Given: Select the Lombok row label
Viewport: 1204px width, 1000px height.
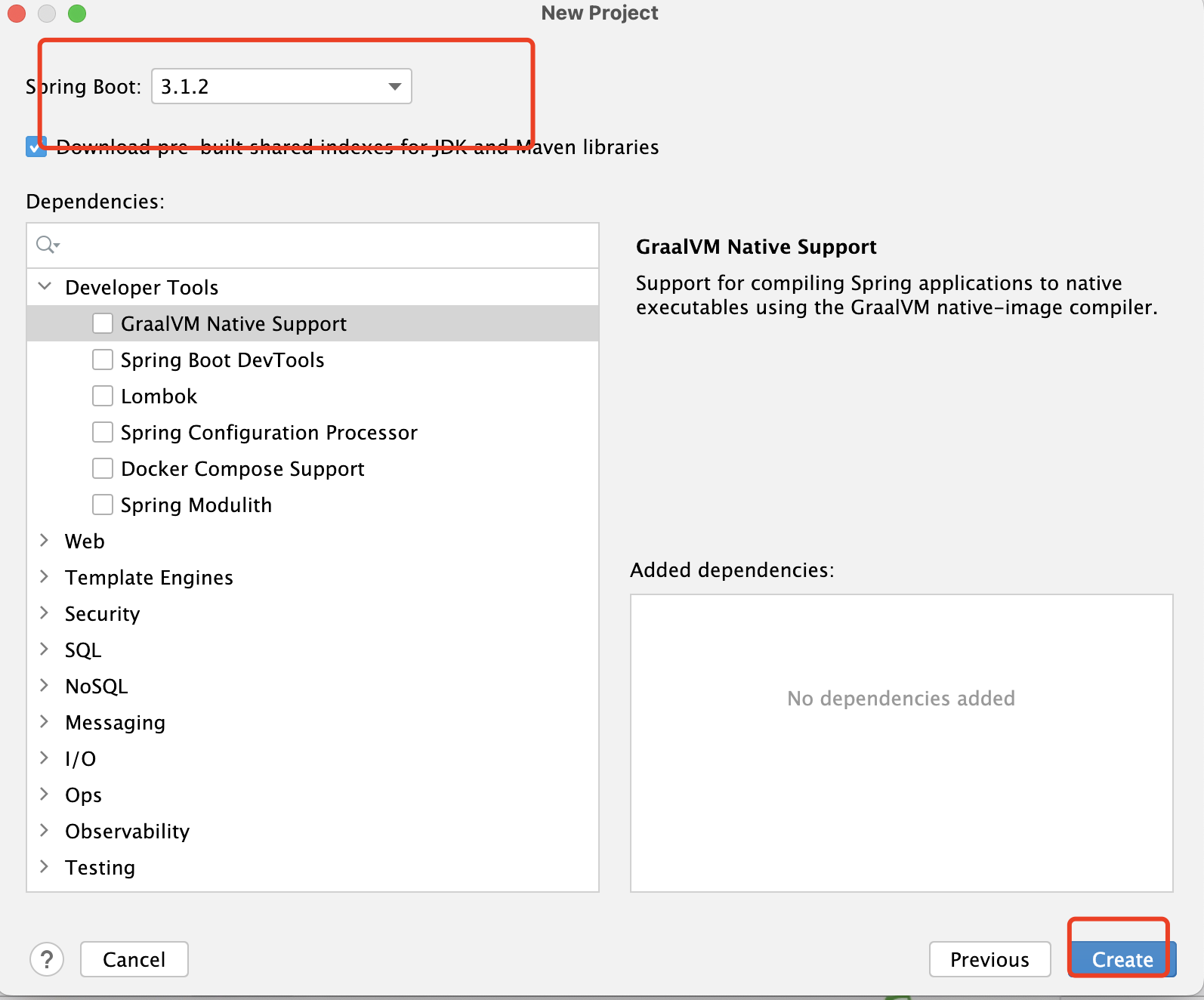Looking at the screenshot, I should 159,396.
